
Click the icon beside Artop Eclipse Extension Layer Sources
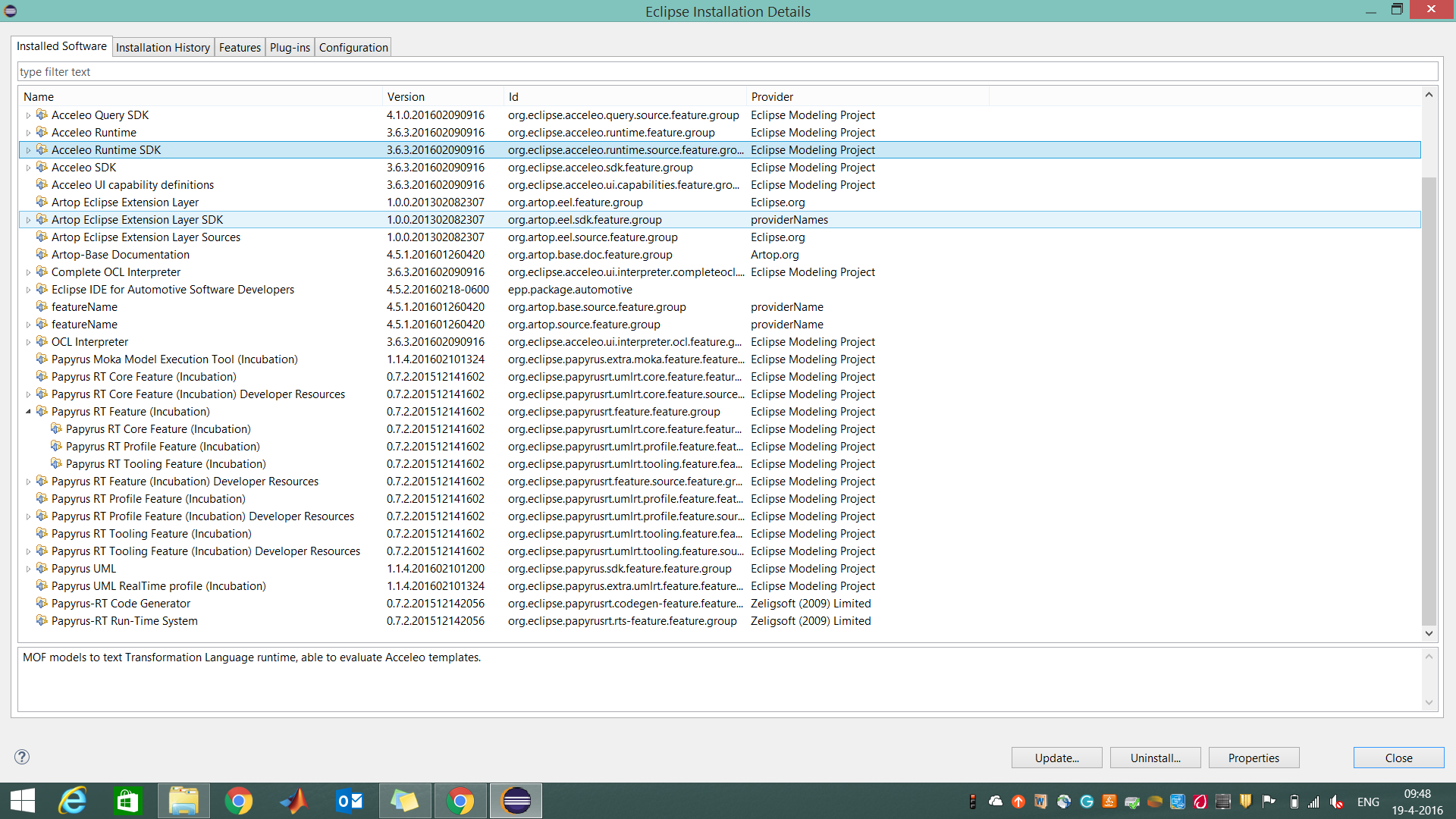[x=42, y=237]
